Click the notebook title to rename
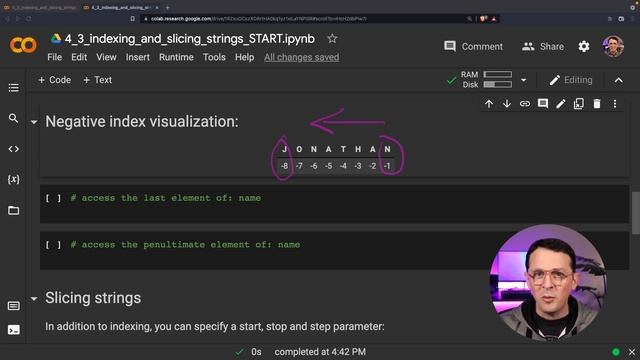This screenshot has height=360, width=640. pyautogui.click(x=190, y=39)
